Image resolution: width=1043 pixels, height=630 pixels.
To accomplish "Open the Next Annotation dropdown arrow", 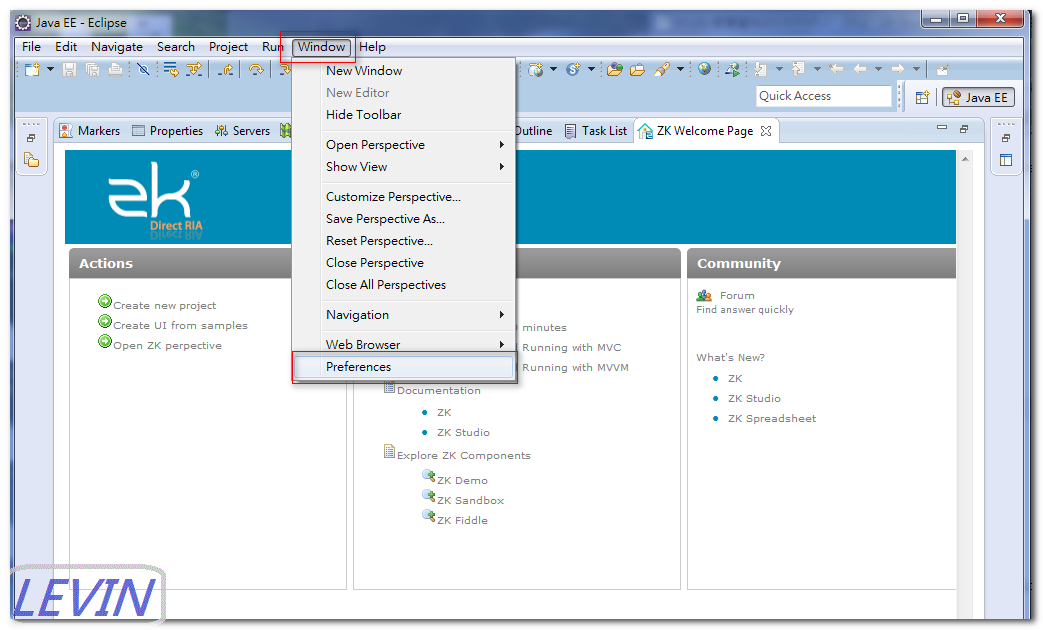I will [779, 69].
